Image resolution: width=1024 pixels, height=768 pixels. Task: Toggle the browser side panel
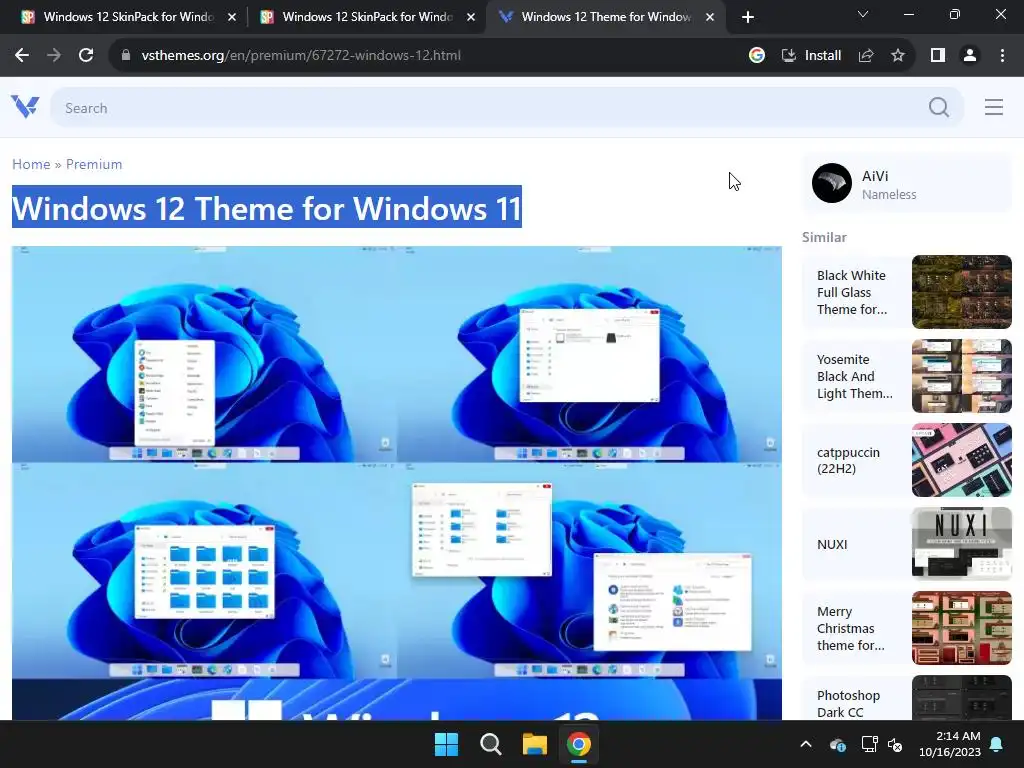coord(938,56)
